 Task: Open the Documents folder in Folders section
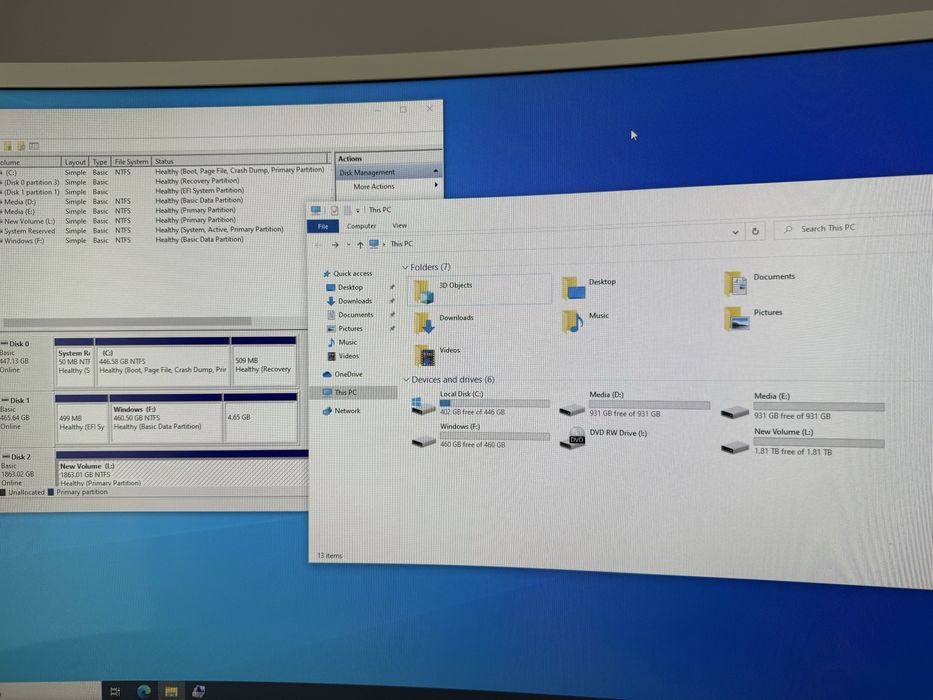[759, 283]
